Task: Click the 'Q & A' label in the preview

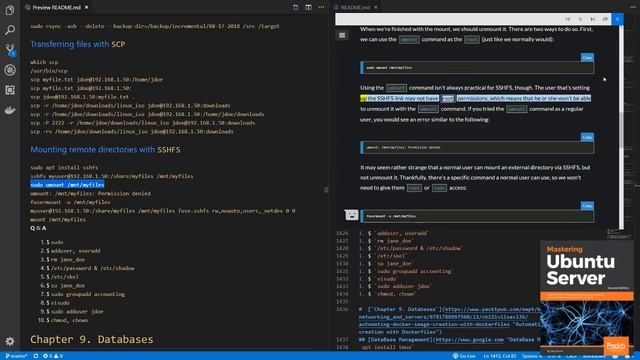Action: coord(38,228)
